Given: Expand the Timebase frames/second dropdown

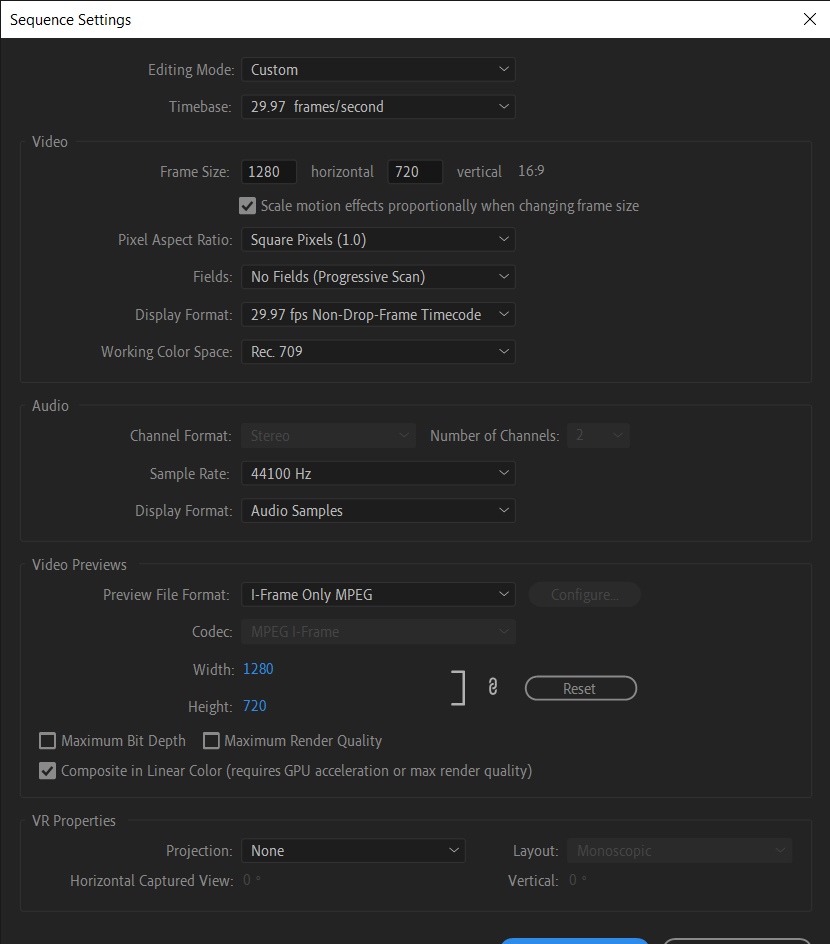Looking at the screenshot, I should coord(378,107).
